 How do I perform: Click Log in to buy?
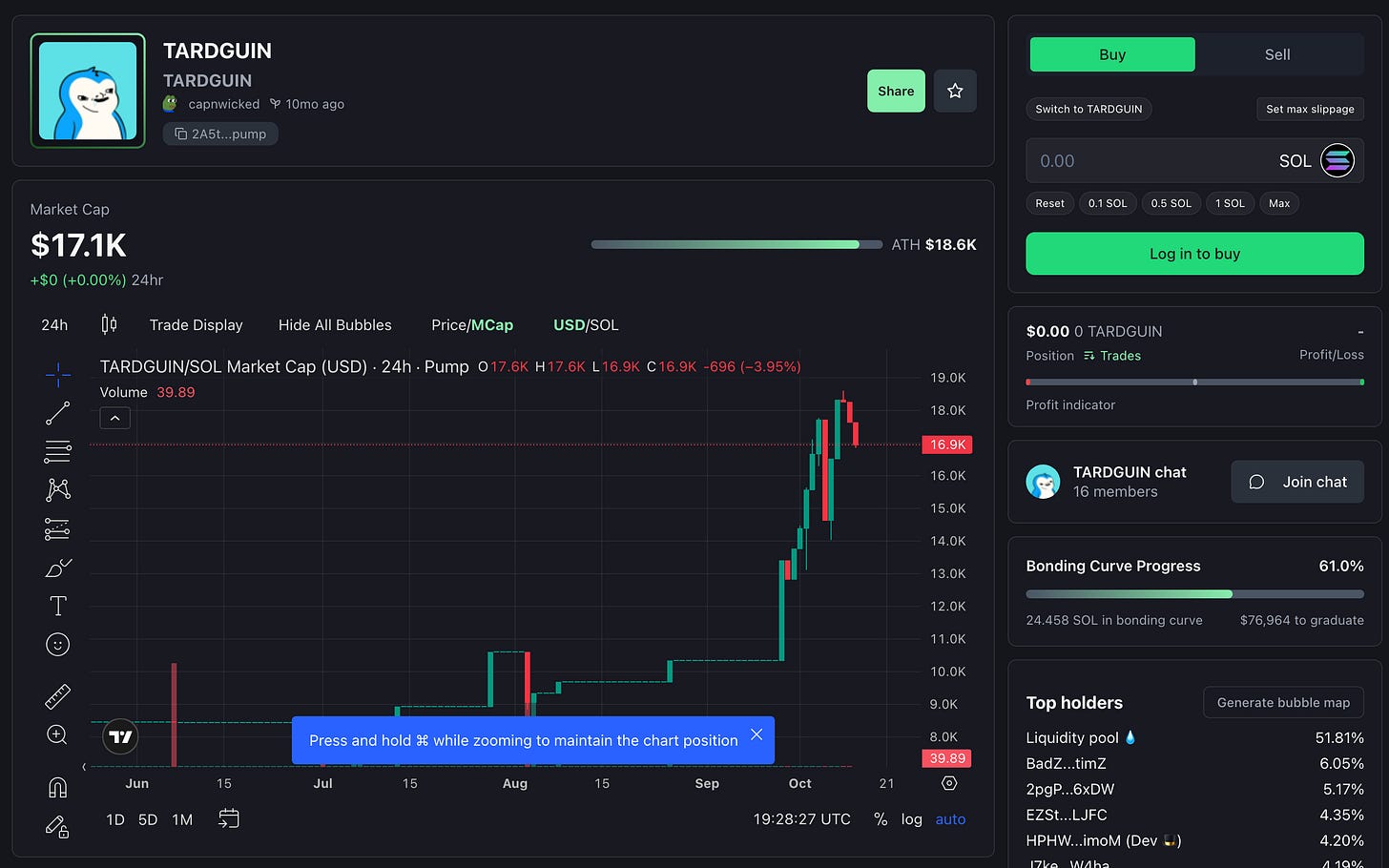coord(1194,254)
